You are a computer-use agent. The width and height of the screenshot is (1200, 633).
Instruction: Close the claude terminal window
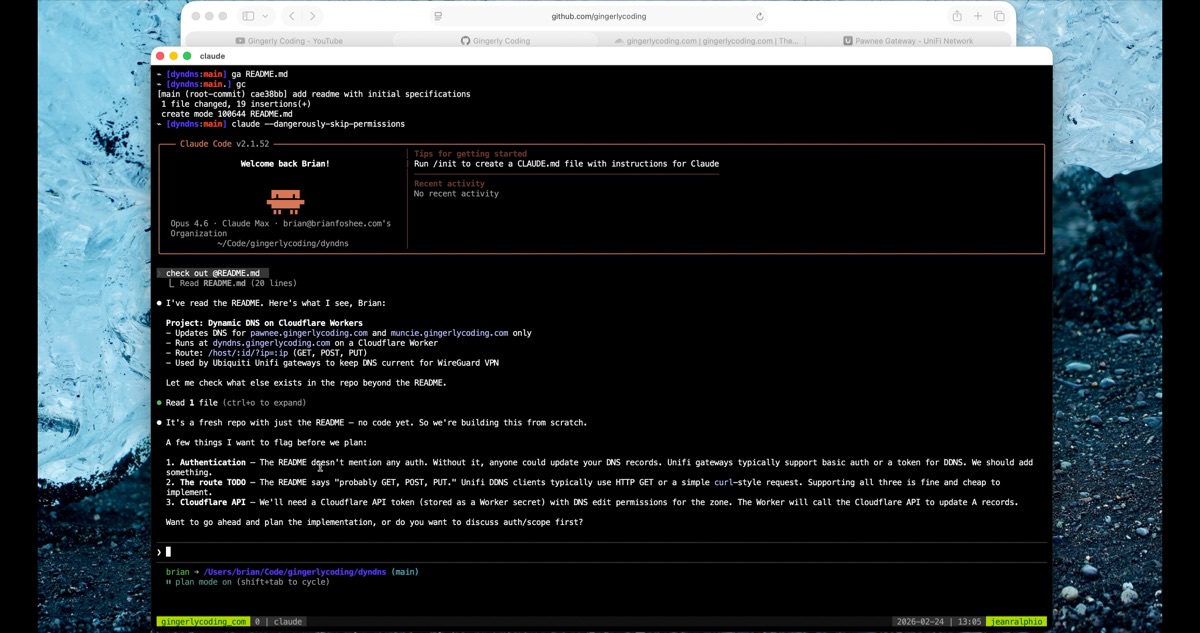(160, 56)
